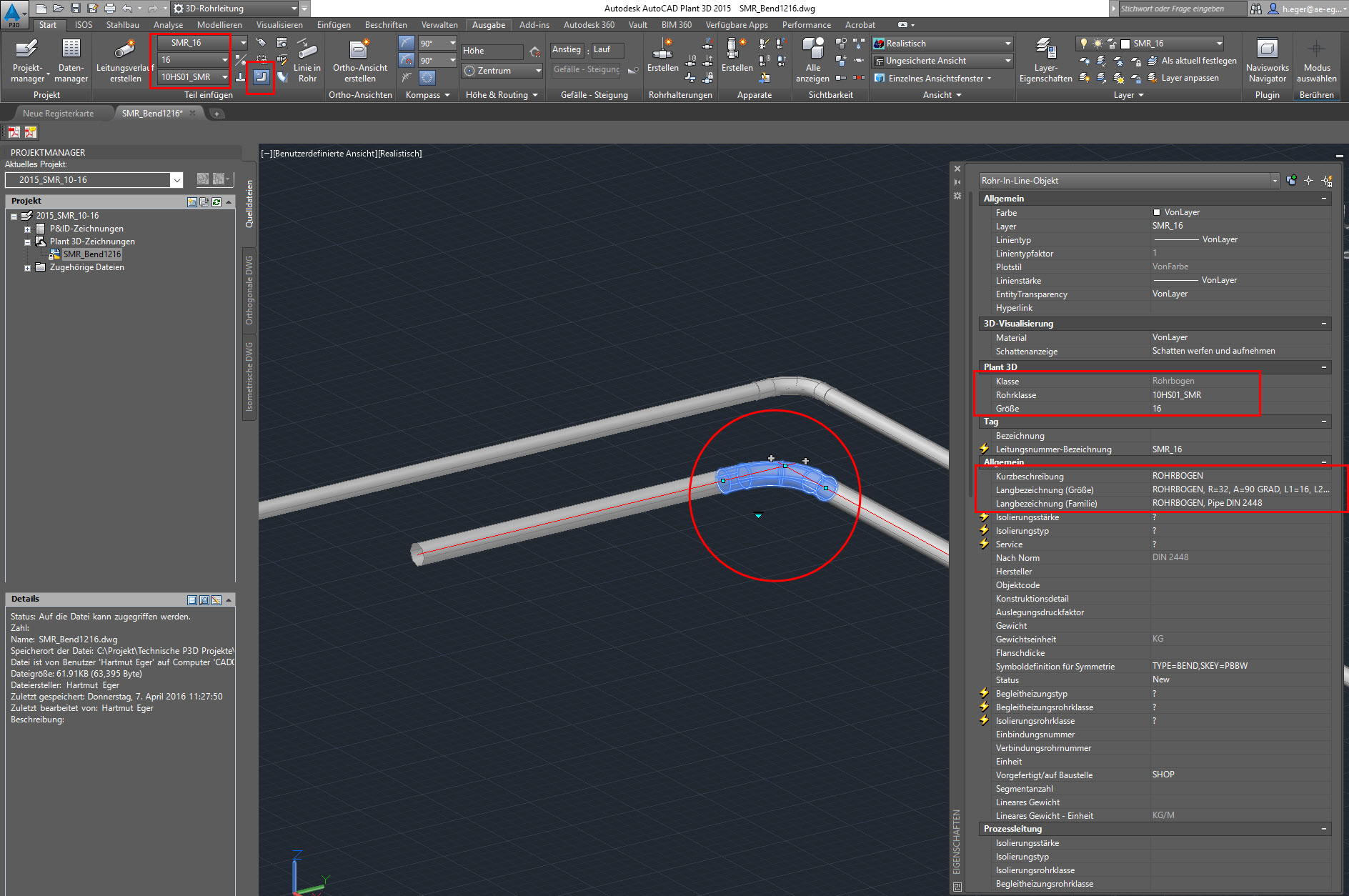Image resolution: width=1349 pixels, height=896 pixels.
Task: Click Apparate Erstellen equipment icon
Action: pyautogui.click(x=737, y=54)
